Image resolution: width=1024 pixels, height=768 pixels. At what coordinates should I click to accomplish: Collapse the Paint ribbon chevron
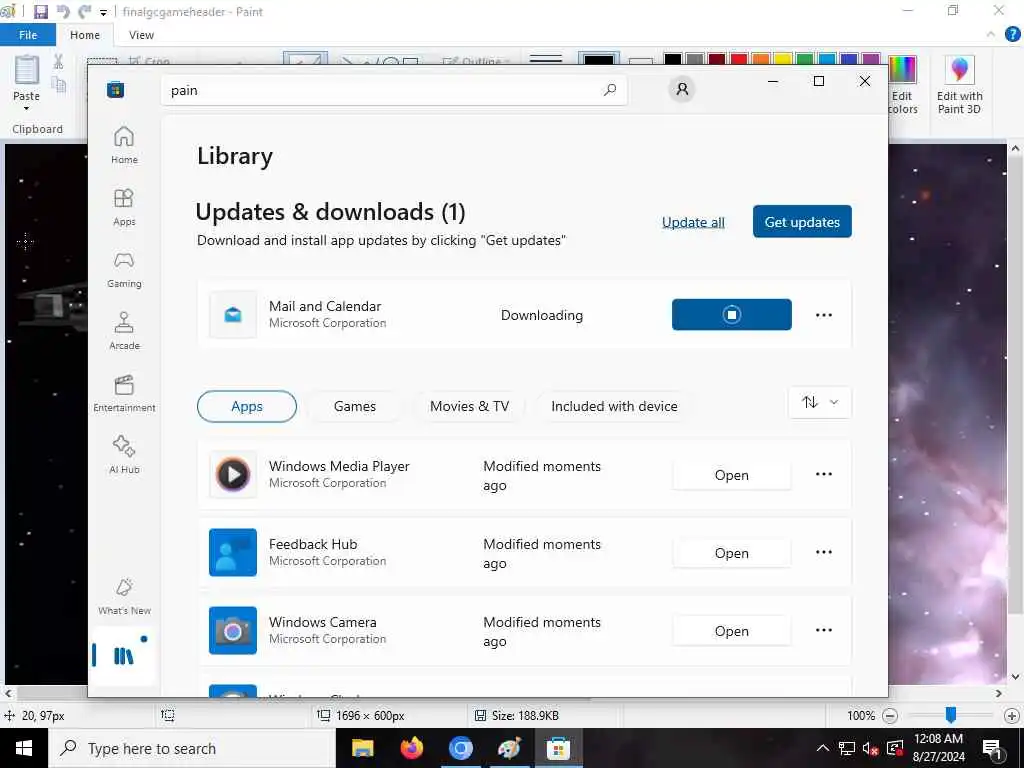tap(991, 34)
